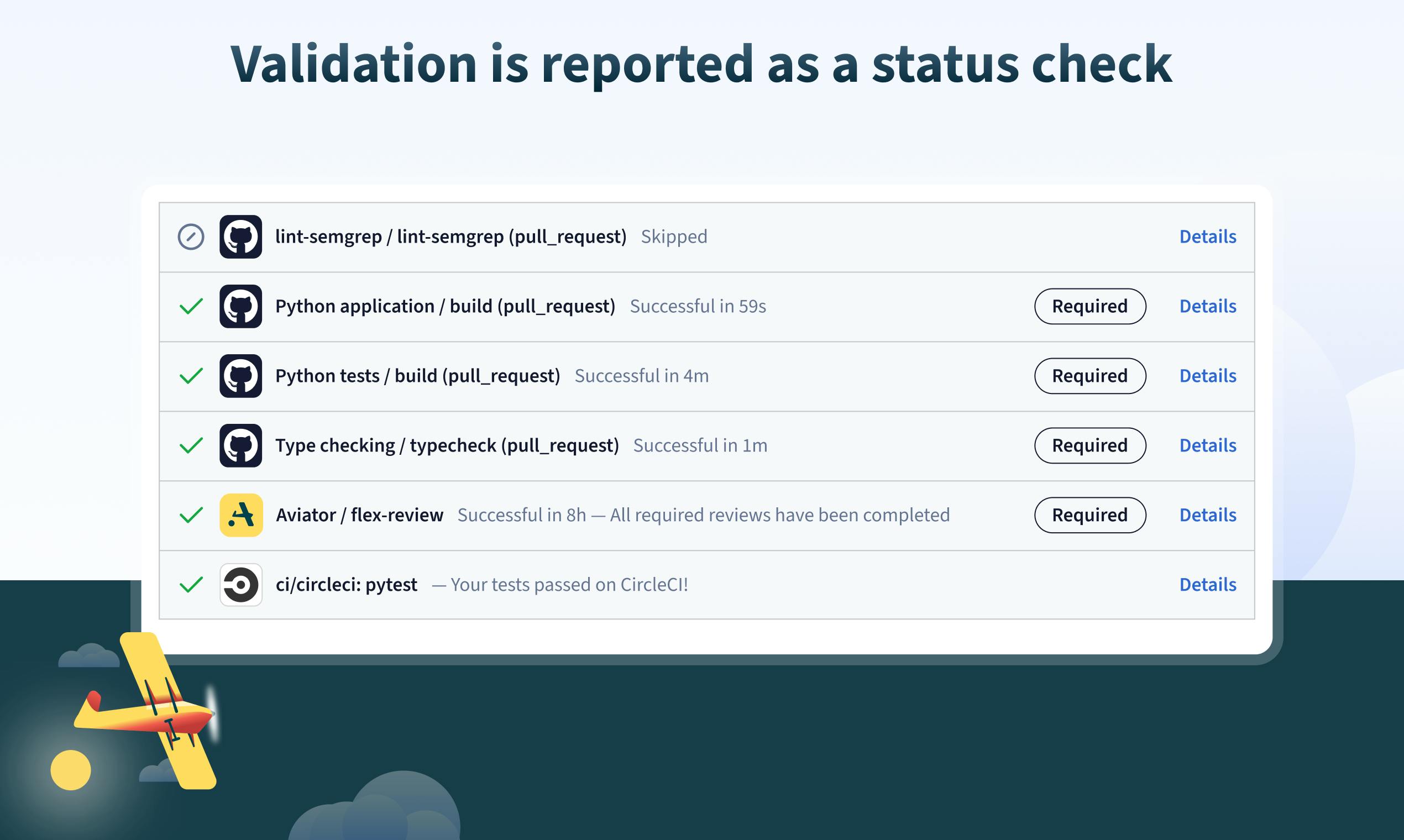The image size is (1404, 840).
Task: Select the ci/circleci: pytest check name
Action: 347,585
